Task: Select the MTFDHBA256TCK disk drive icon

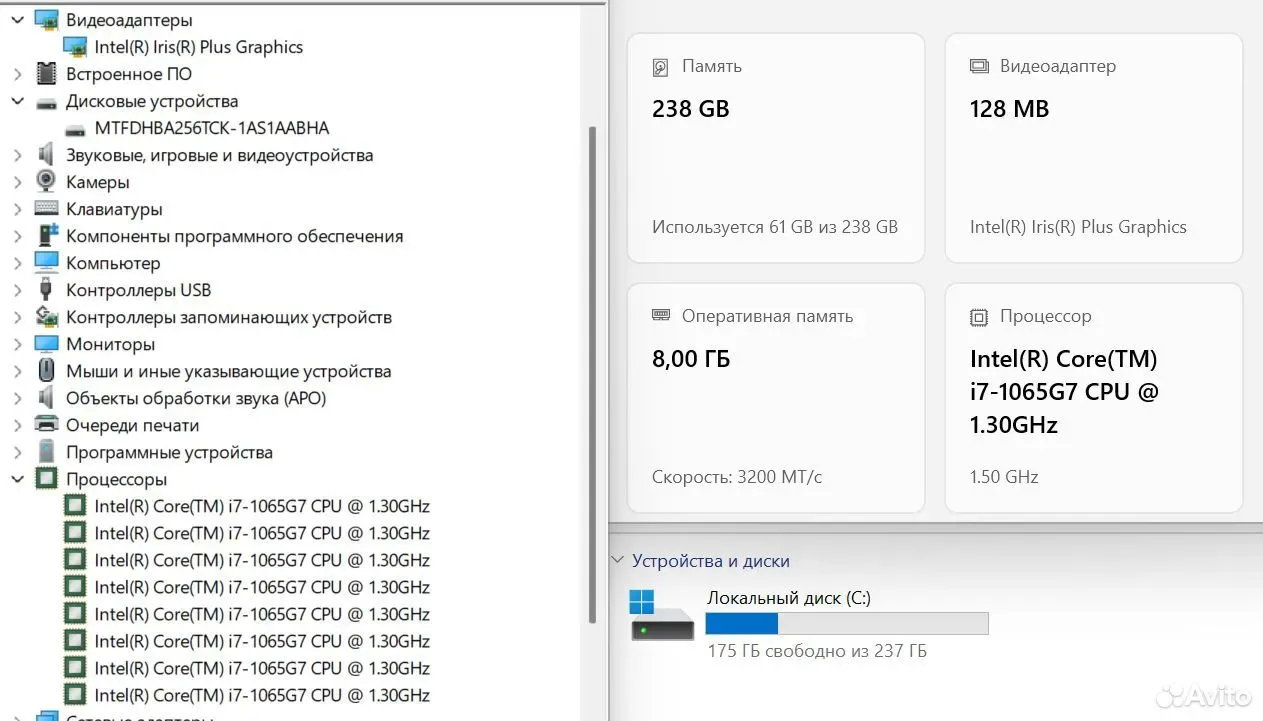Action: pyautogui.click(x=74, y=129)
